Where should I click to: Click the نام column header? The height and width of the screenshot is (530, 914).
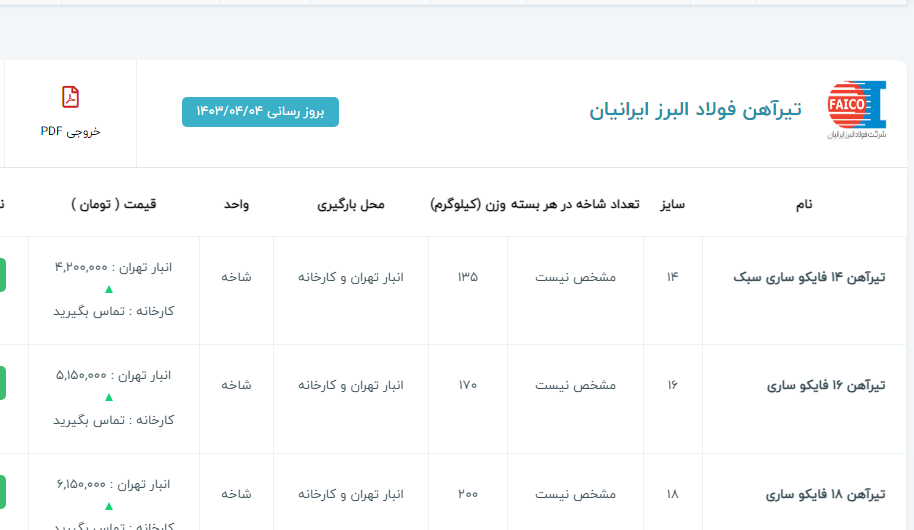[x=804, y=204]
